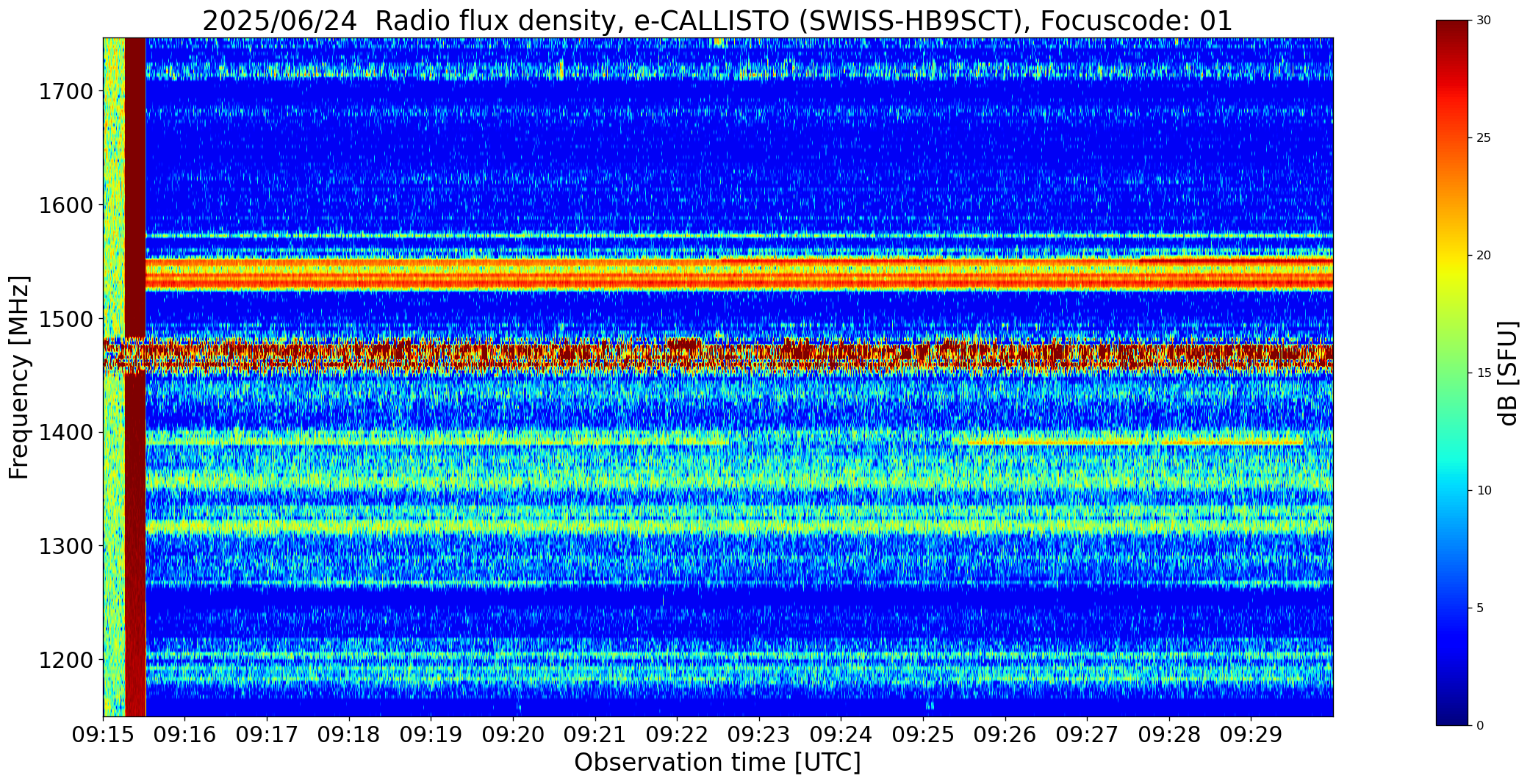
Task: Click the colorbar tick label 25
Action: click(x=1484, y=138)
